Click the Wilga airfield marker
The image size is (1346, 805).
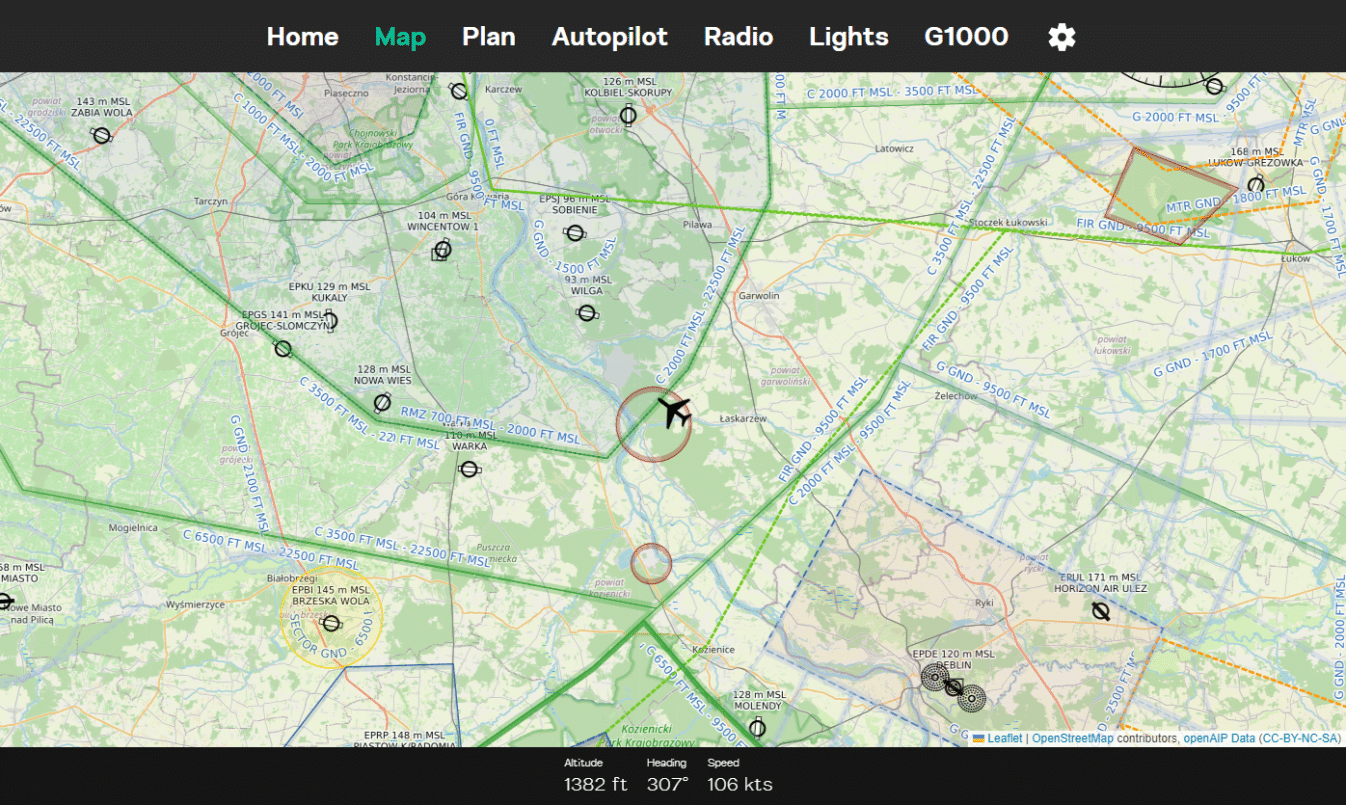[587, 313]
